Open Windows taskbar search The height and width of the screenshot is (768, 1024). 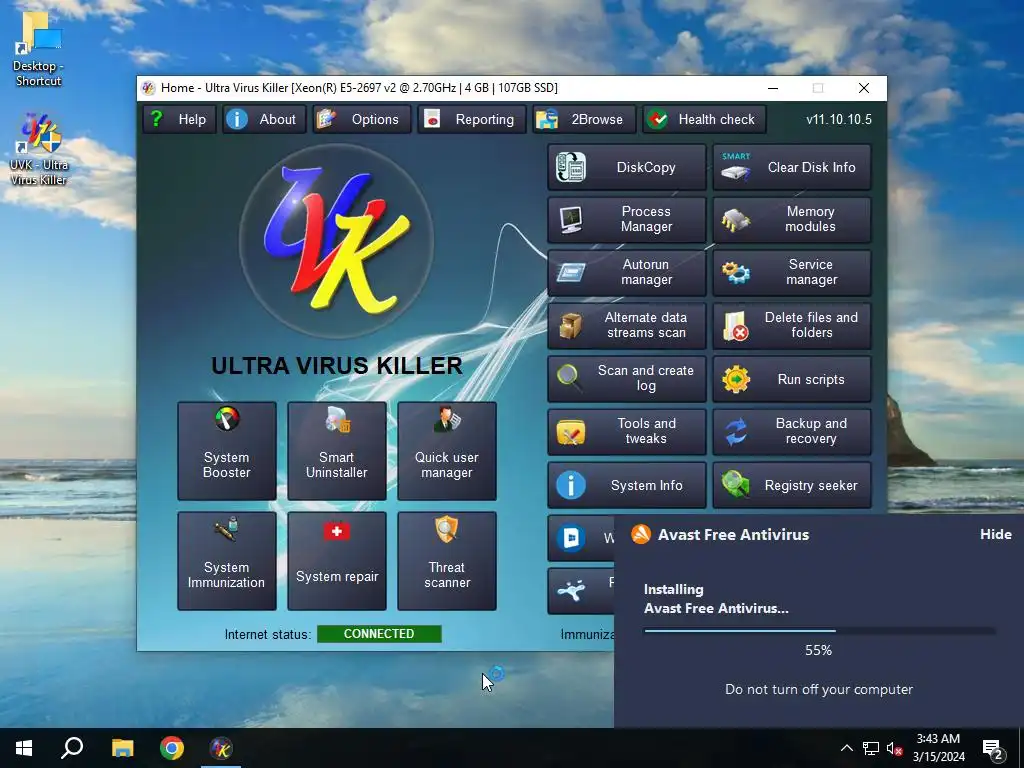(72, 748)
